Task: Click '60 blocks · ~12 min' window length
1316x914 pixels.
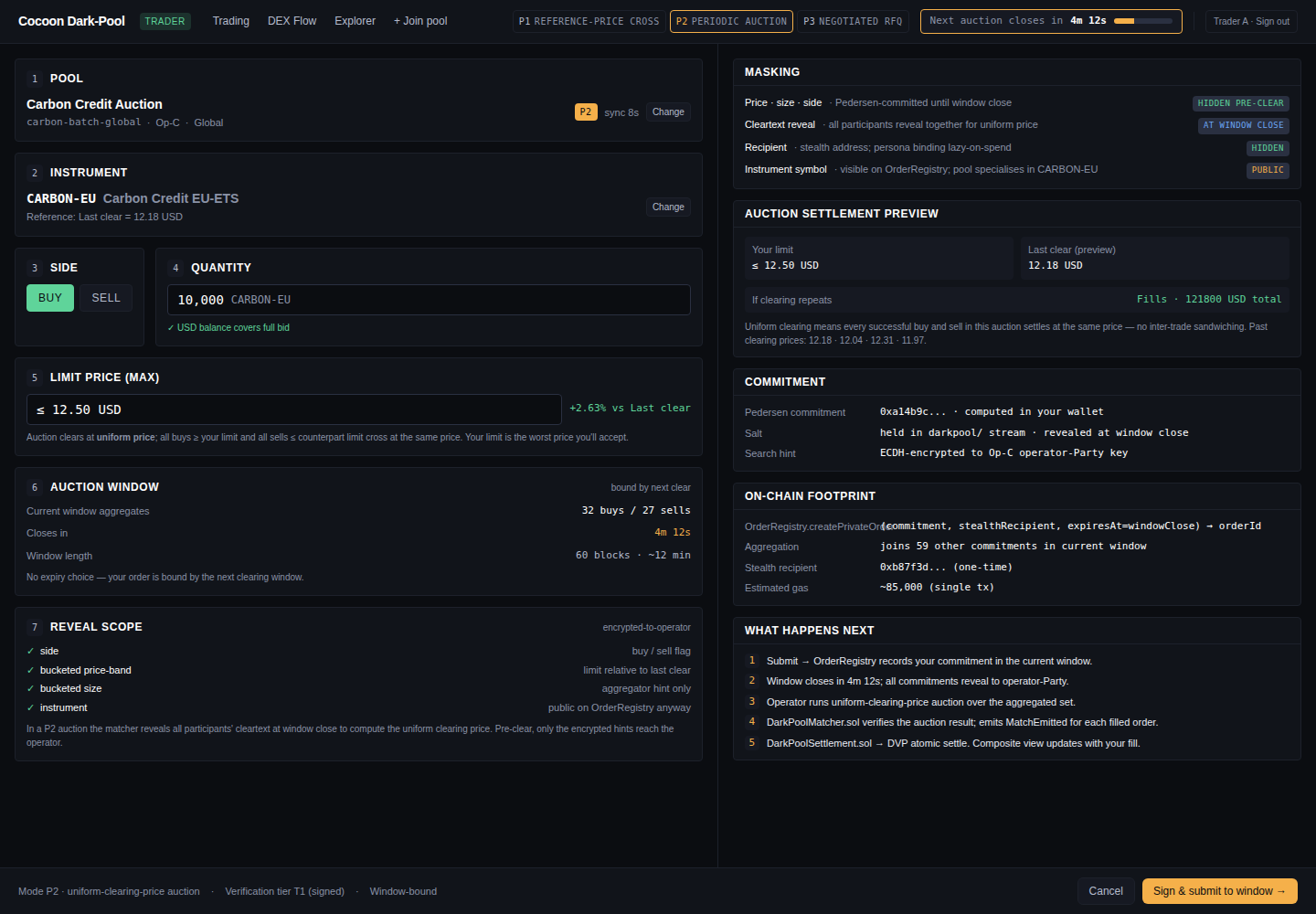Action: pos(633,556)
